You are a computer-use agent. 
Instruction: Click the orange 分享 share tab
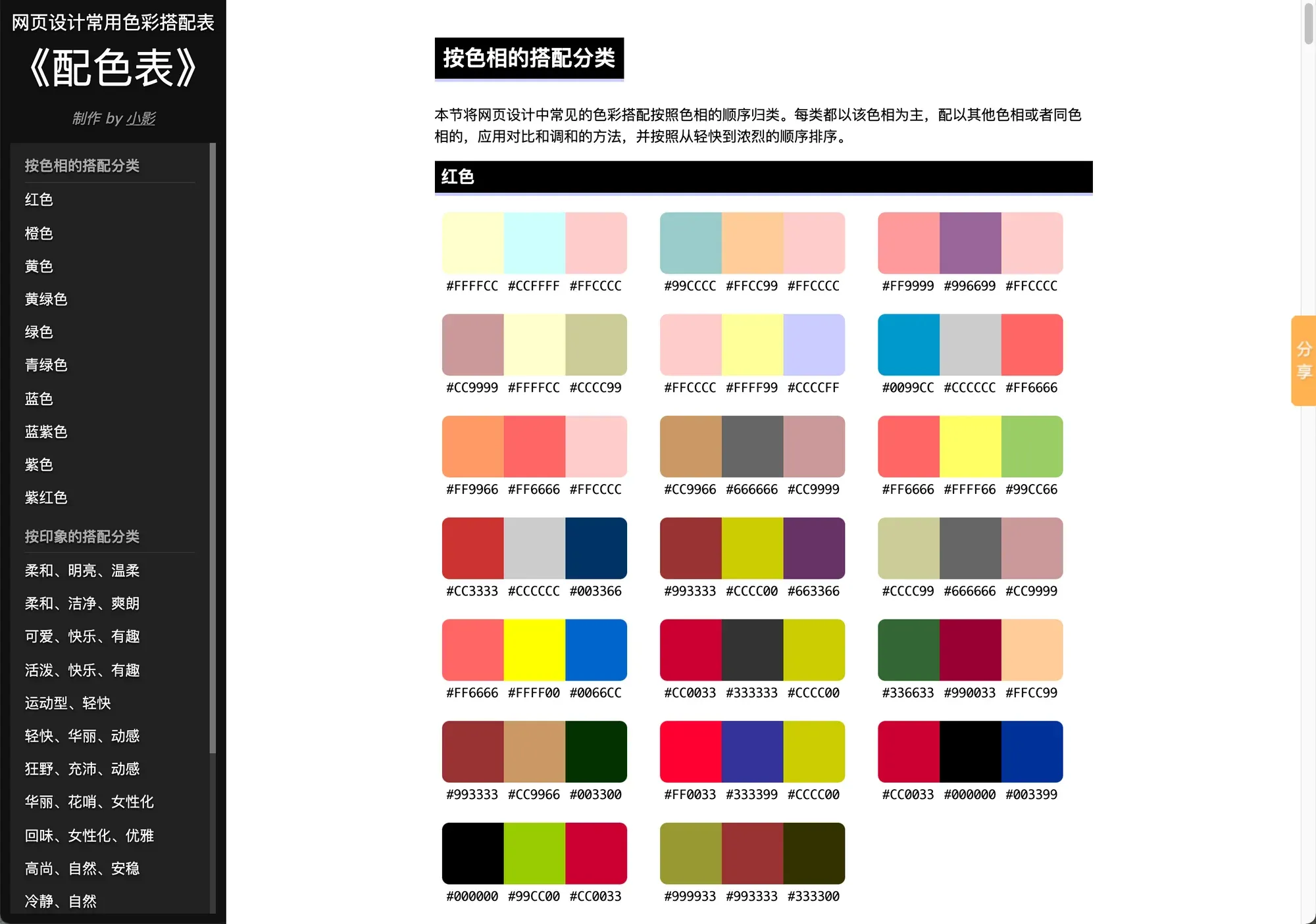(x=1303, y=360)
